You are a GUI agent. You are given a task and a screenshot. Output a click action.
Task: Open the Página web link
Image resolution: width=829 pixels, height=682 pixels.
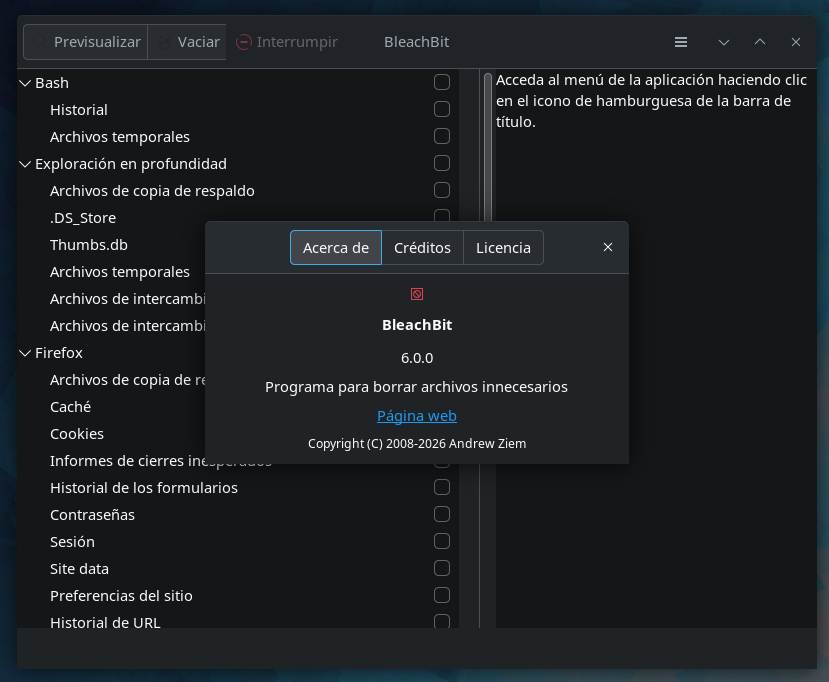click(x=417, y=416)
